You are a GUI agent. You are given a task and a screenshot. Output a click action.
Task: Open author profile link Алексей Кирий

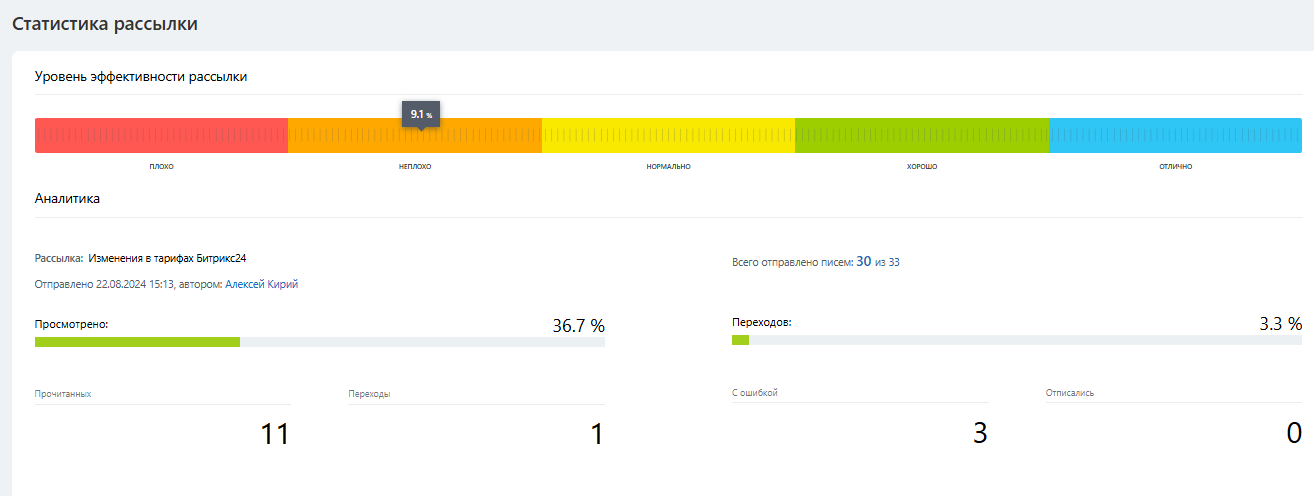pyautogui.click(x=261, y=284)
